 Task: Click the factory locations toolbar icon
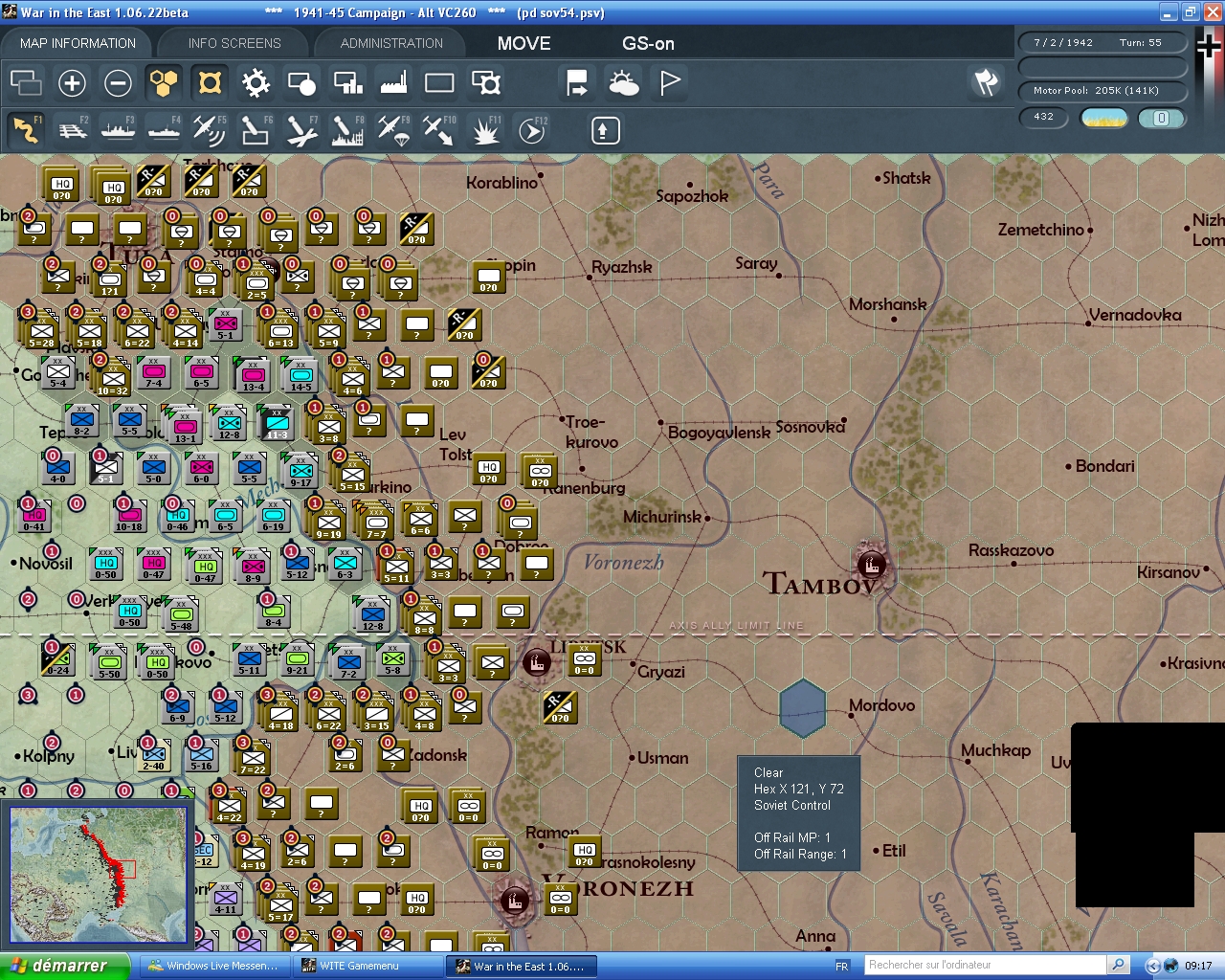pyautogui.click(x=392, y=83)
